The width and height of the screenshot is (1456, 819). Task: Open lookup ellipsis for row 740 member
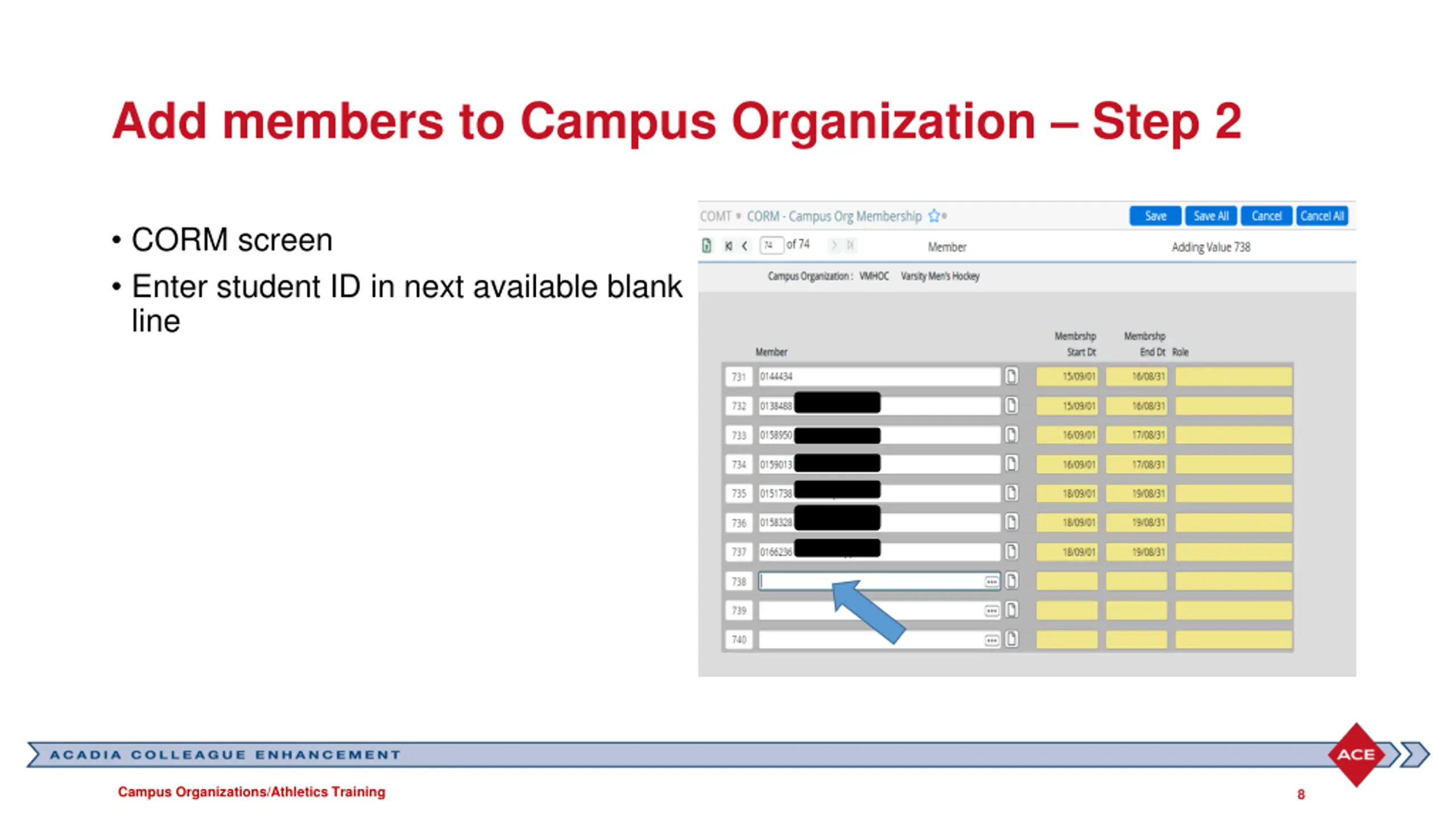991,640
